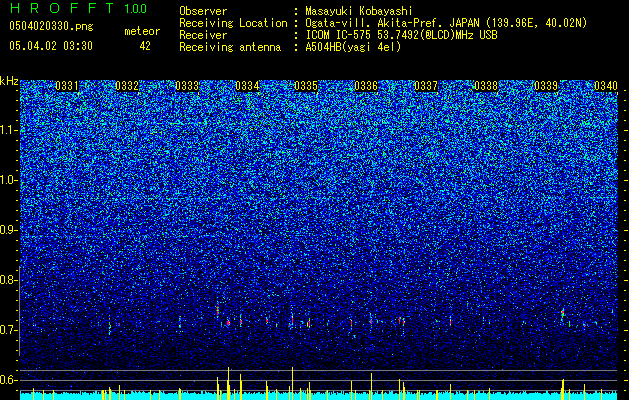Click the version number 1.00

coord(136,8)
